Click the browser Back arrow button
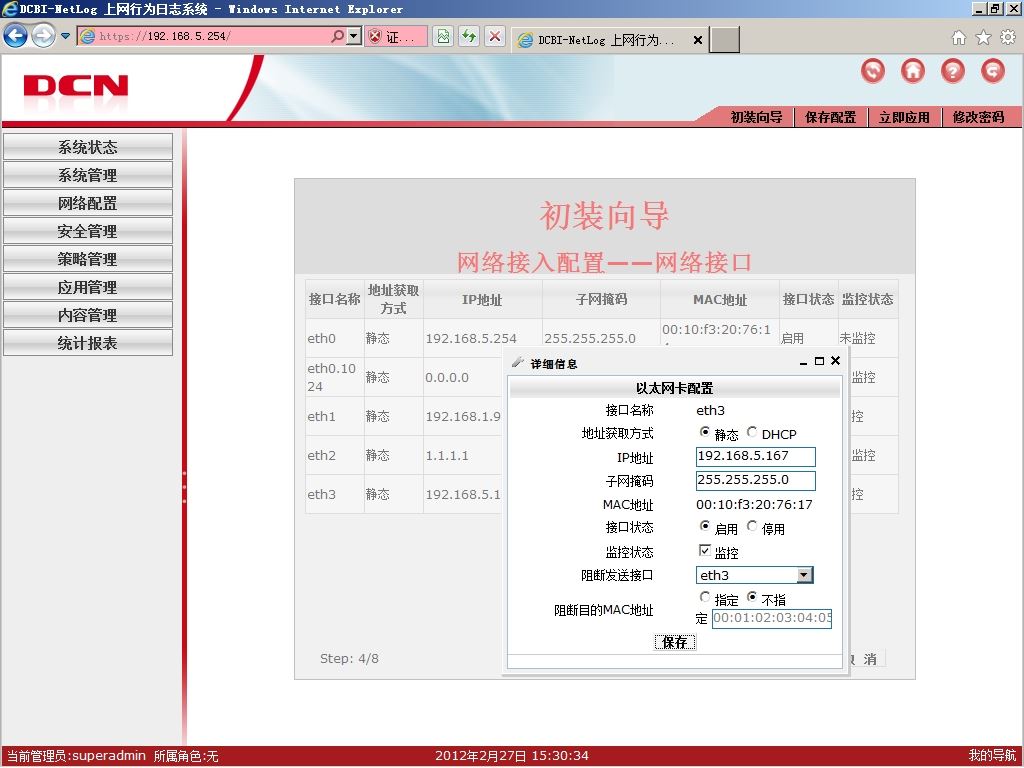Image resolution: width=1024 pixels, height=768 pixels. point(16,36)
